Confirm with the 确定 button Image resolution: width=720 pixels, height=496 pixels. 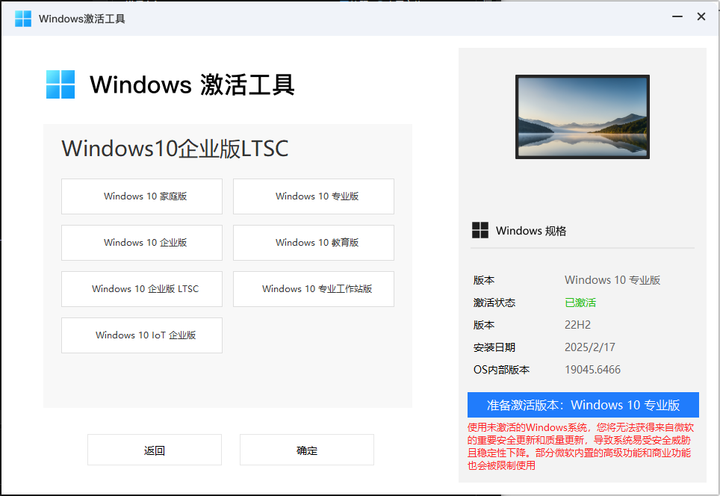pyautogui.click(x=306, y=450)
